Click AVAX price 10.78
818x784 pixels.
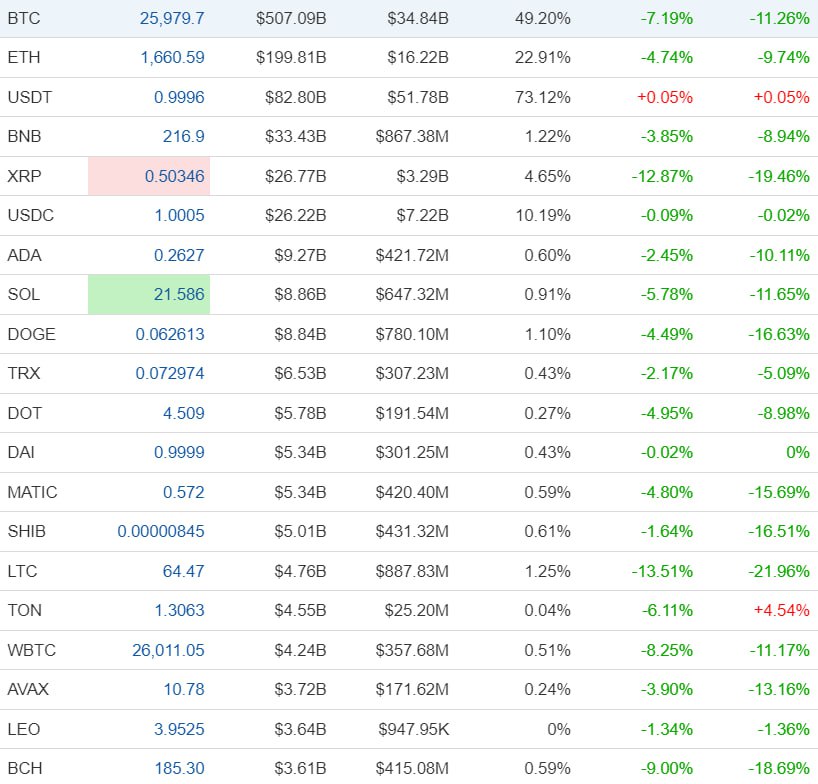184,690
